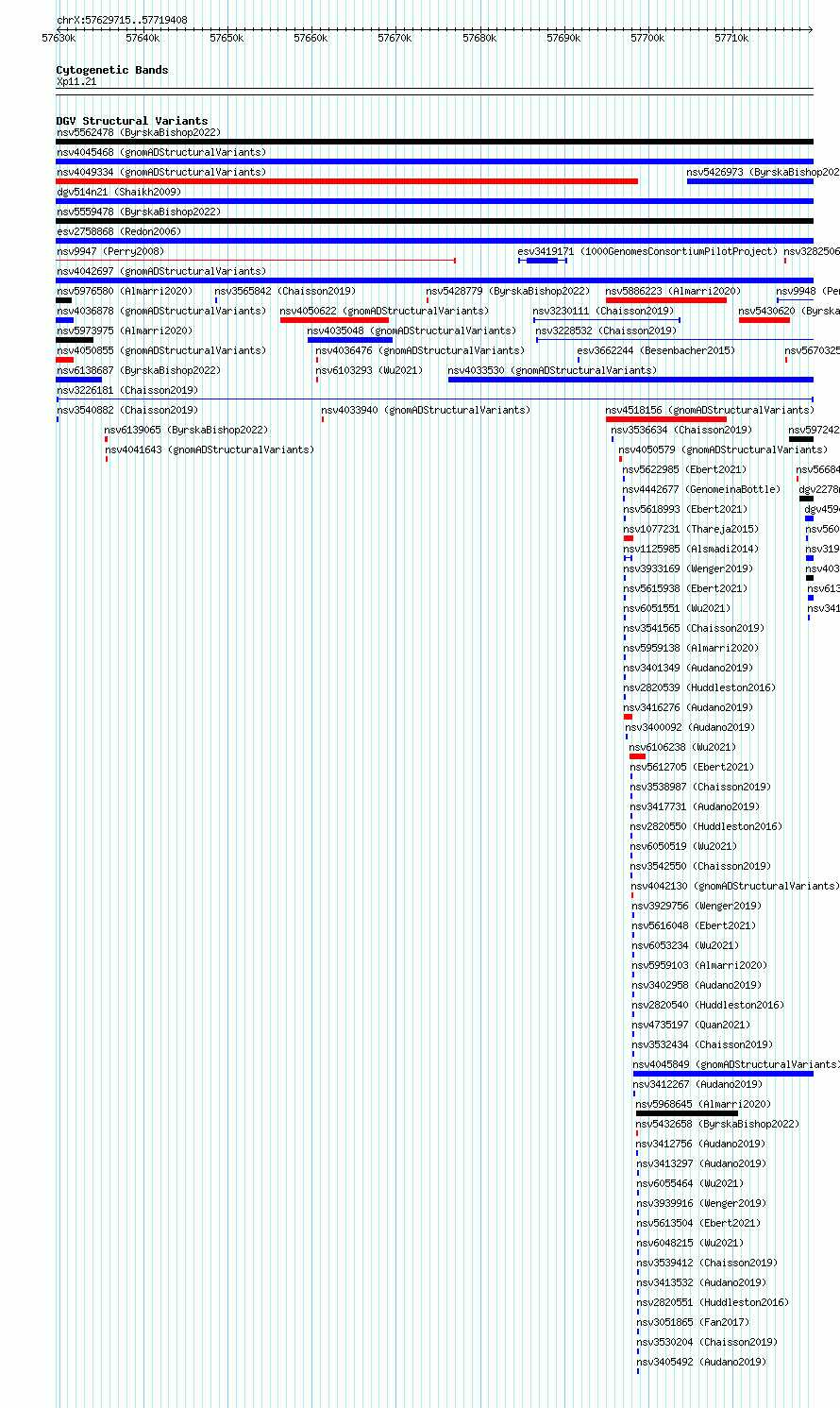Select nsv4050855 gnomAD variant label
Screen dimensions: 840x1408
click(161, 351)
